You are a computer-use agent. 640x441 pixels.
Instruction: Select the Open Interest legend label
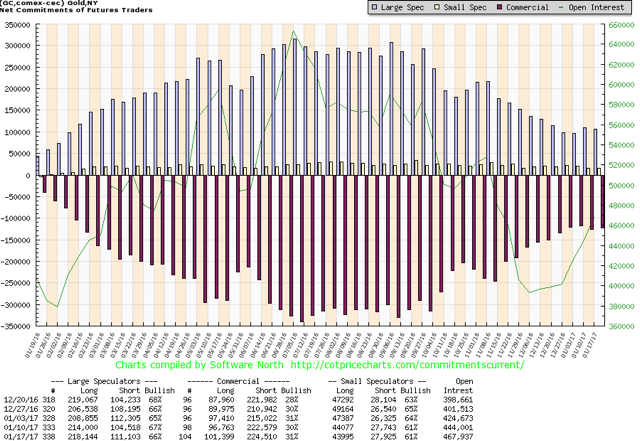[596, 7]
